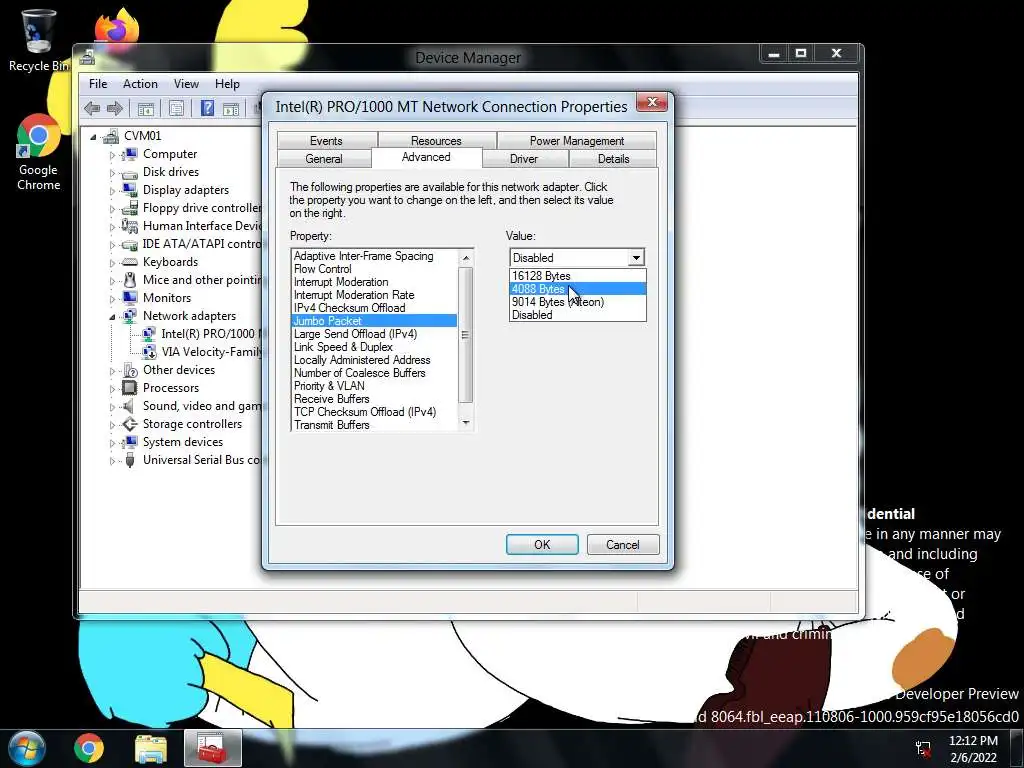Open Firefox desktop icon
Viewport: 1024px width, 768px height.
(x=117, y=27)
